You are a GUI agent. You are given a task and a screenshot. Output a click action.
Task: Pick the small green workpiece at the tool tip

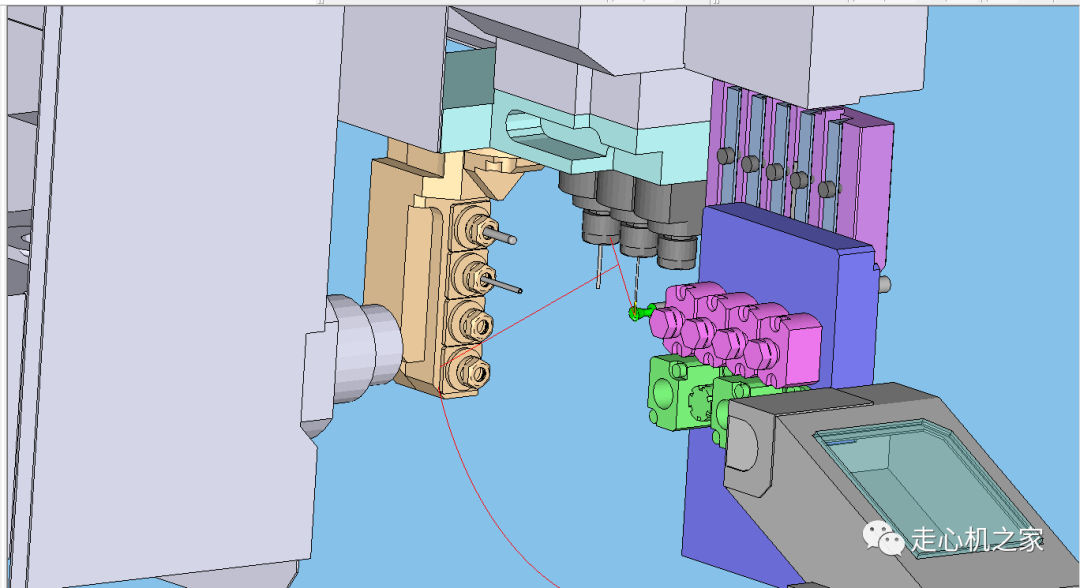pos(639,313)
